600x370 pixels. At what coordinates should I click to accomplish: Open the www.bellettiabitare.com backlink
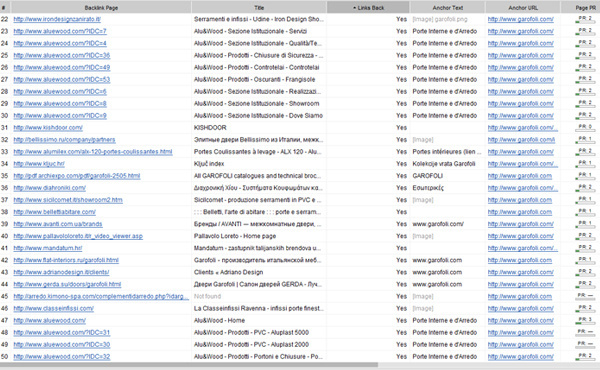54,212
